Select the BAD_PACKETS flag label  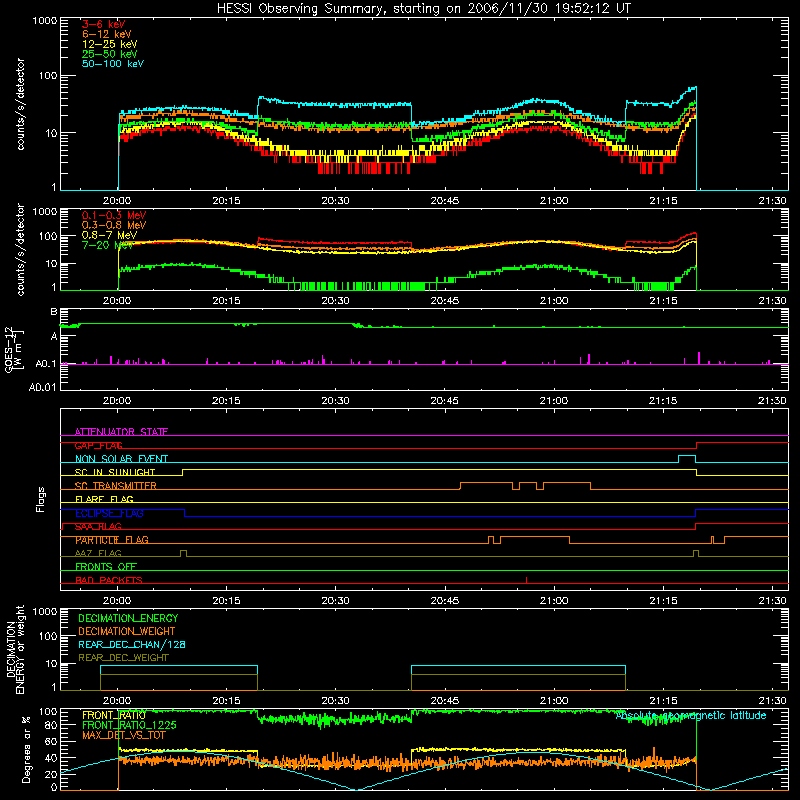pyautogui.click(x=109, y=580)
